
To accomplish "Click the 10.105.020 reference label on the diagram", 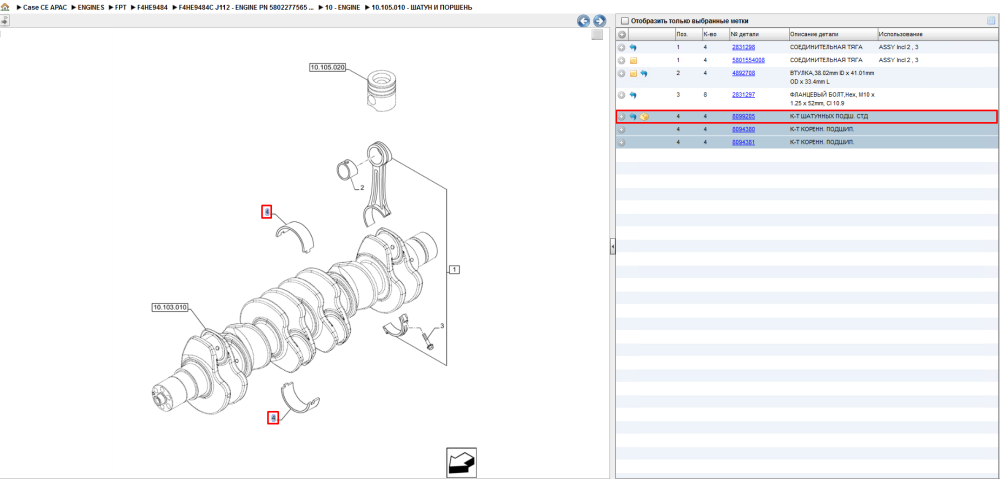I will click(328, 67).
